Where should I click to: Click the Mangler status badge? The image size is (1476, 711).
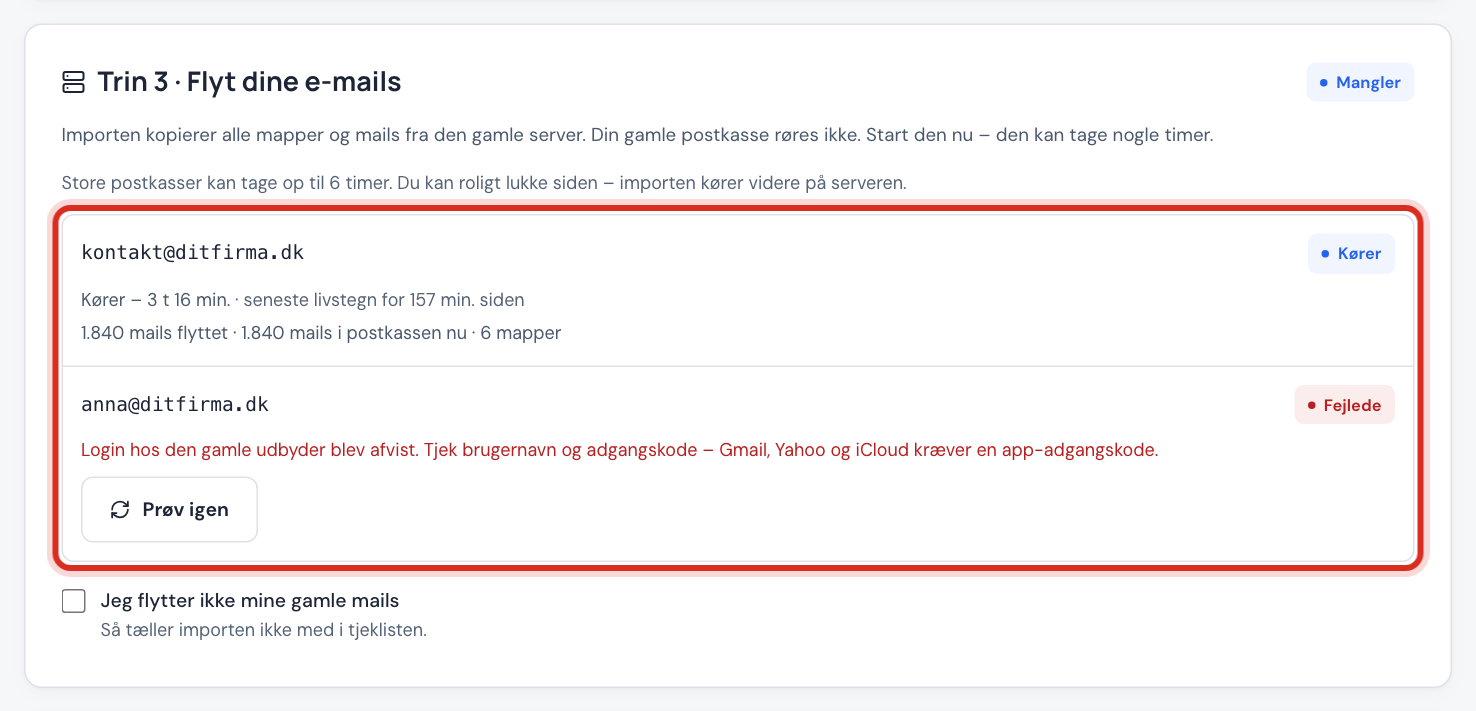point(1360,82)
